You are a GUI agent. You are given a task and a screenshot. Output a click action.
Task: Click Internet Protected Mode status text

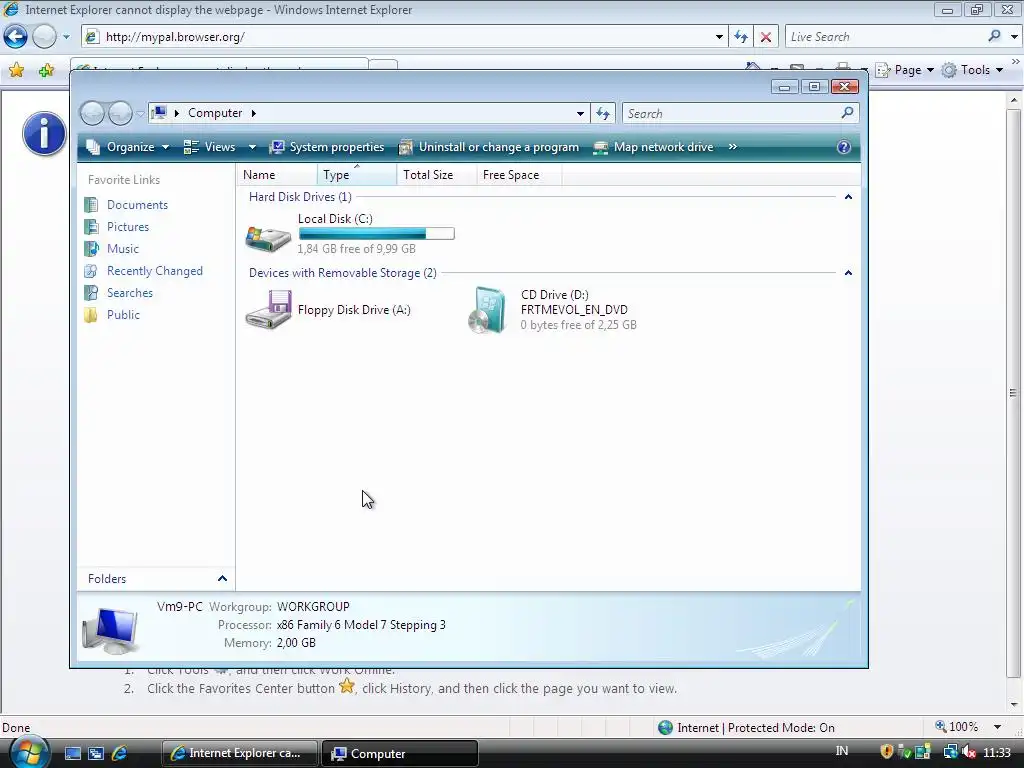(756, 728)
